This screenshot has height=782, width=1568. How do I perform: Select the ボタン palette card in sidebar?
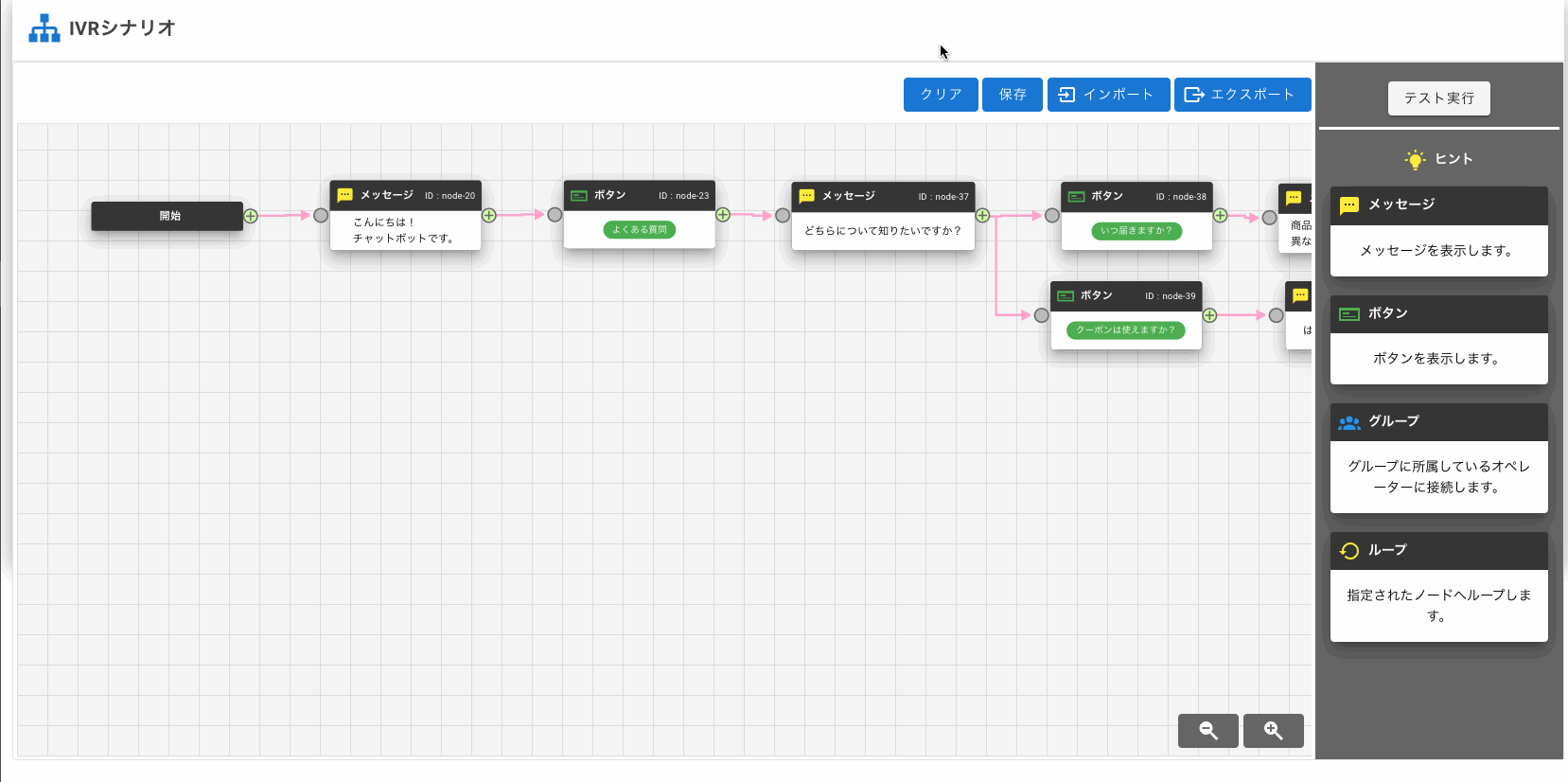point(1438,339)
